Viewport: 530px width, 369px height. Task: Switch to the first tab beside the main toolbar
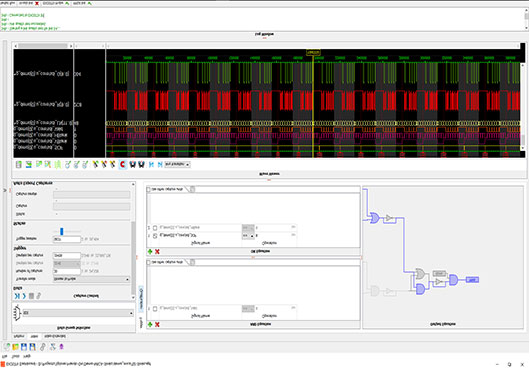19,337
